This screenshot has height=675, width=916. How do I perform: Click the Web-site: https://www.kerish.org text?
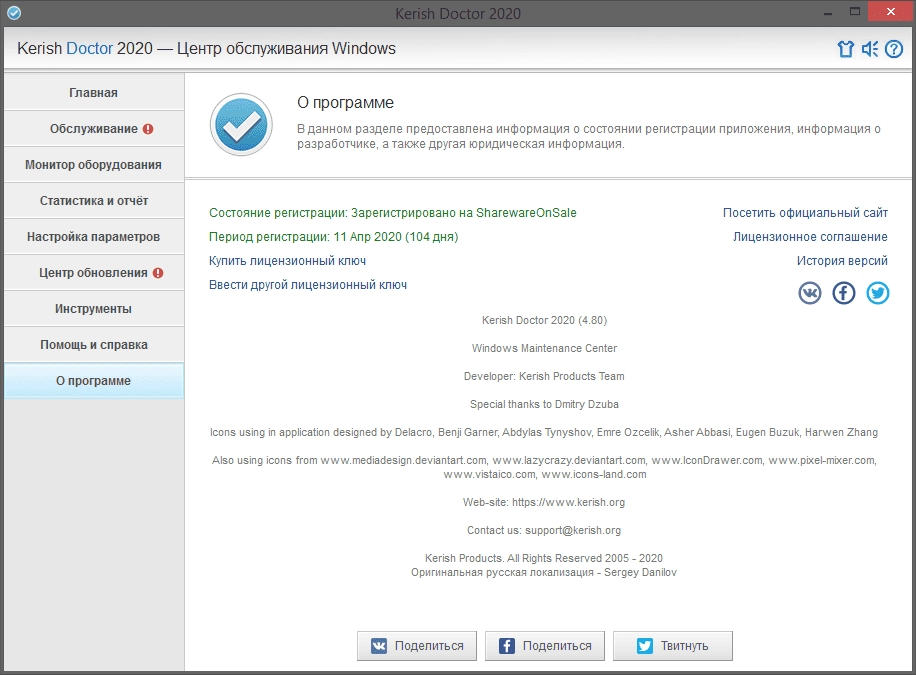click(544, 502)
